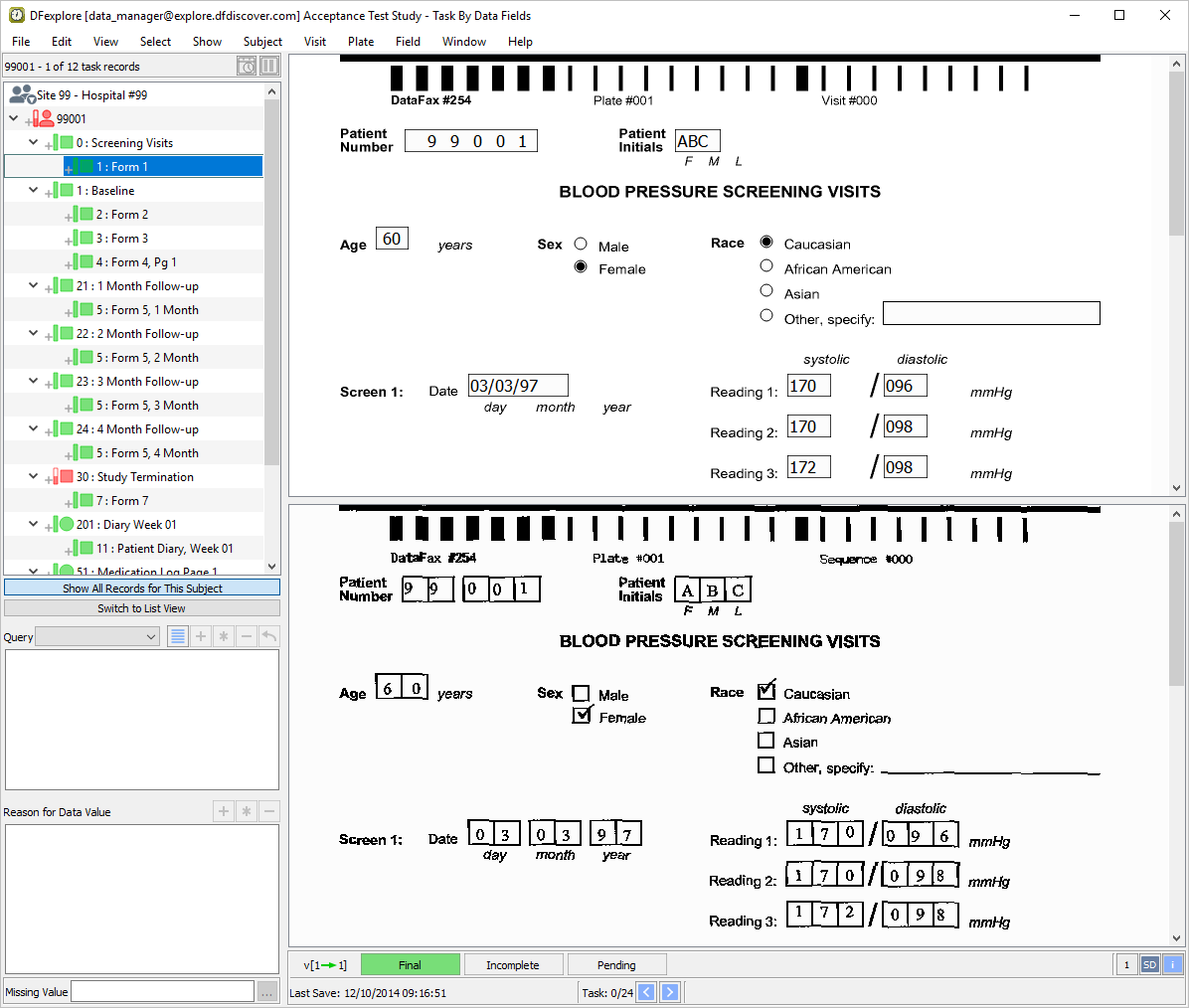Click the query list view icon
1189x1008 pixels.
pyautogui.click(x=178, y=636)
